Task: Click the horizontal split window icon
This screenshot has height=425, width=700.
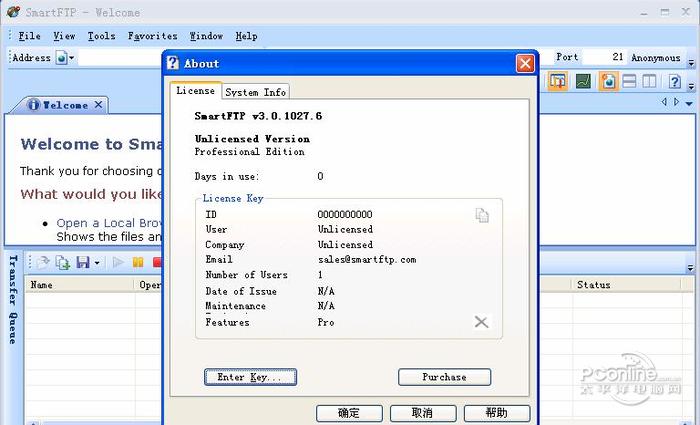Action: pos(629,81)
